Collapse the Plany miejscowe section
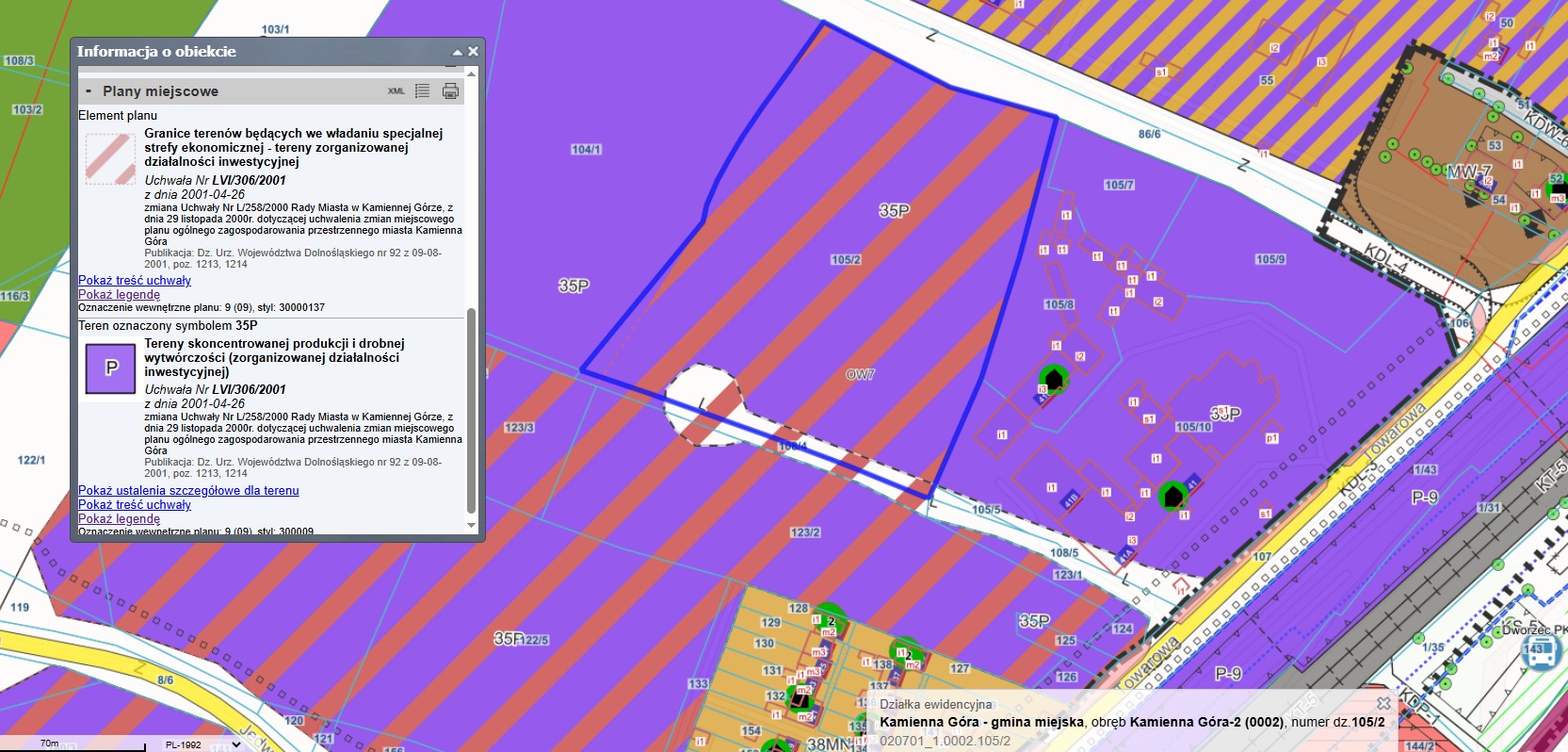The width and height of the screenshot is (1568, 752). (89, 91)
